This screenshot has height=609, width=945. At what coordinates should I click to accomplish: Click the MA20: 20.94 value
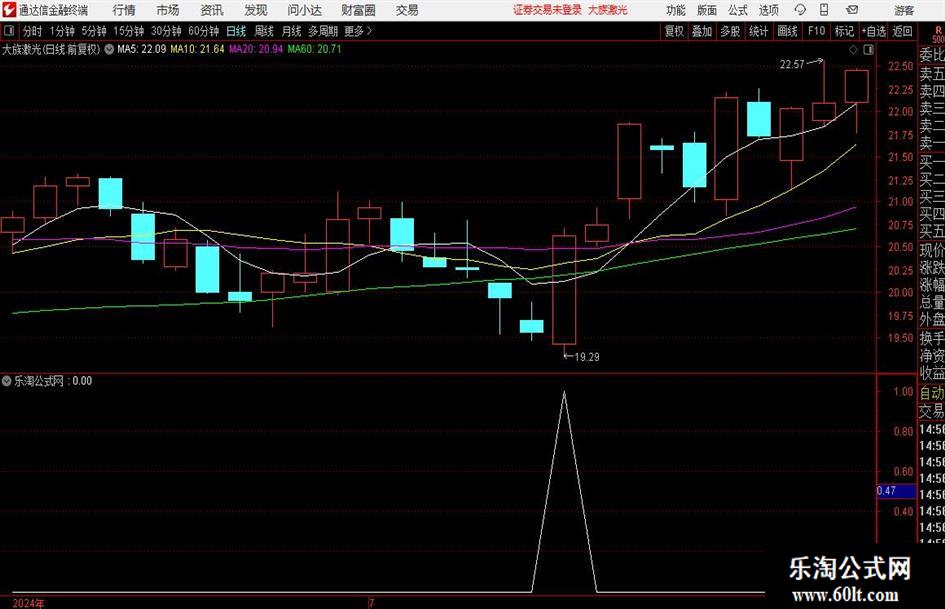point(256,49)
